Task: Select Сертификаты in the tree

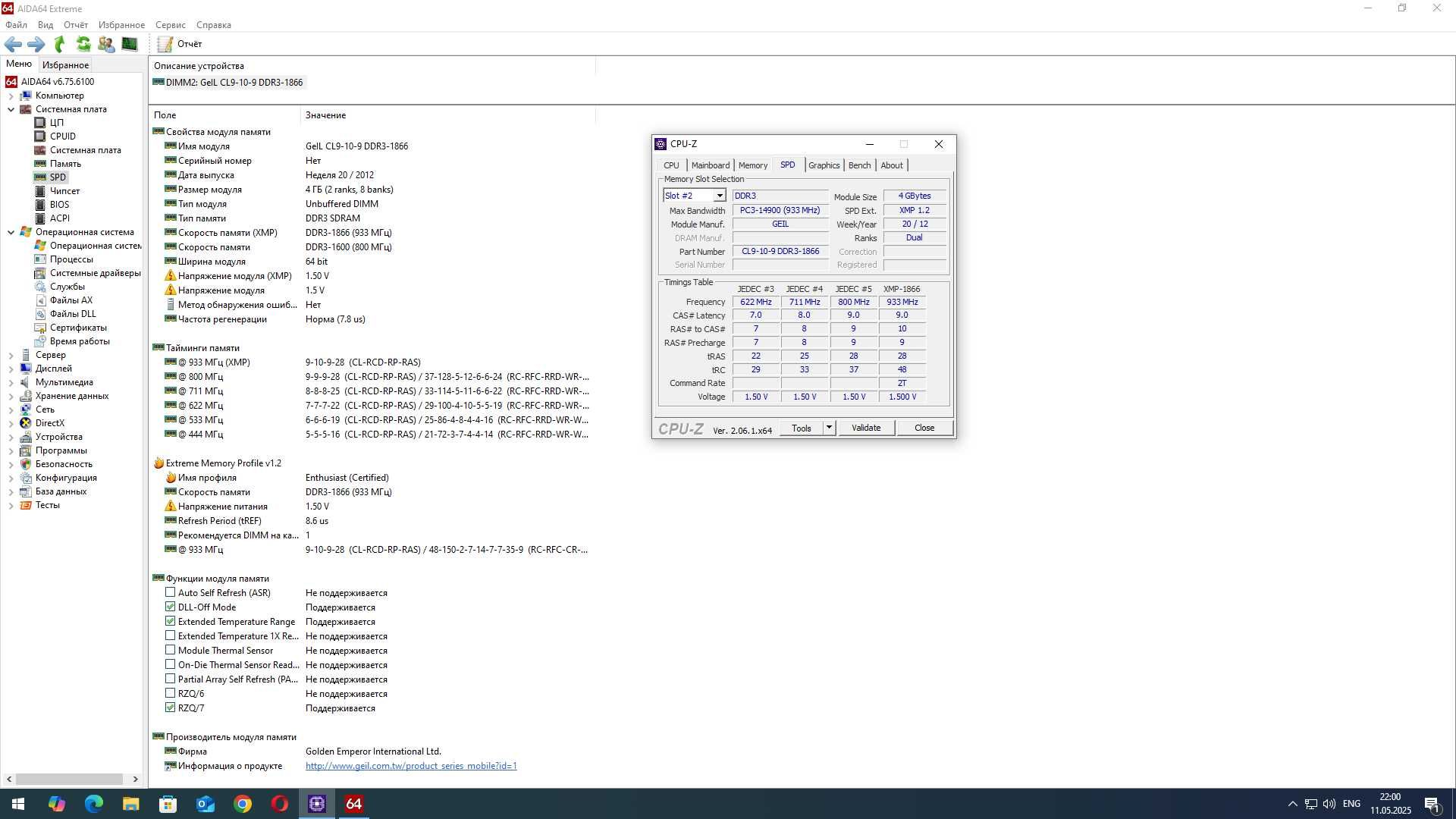Action: click(x=78, y=328)
